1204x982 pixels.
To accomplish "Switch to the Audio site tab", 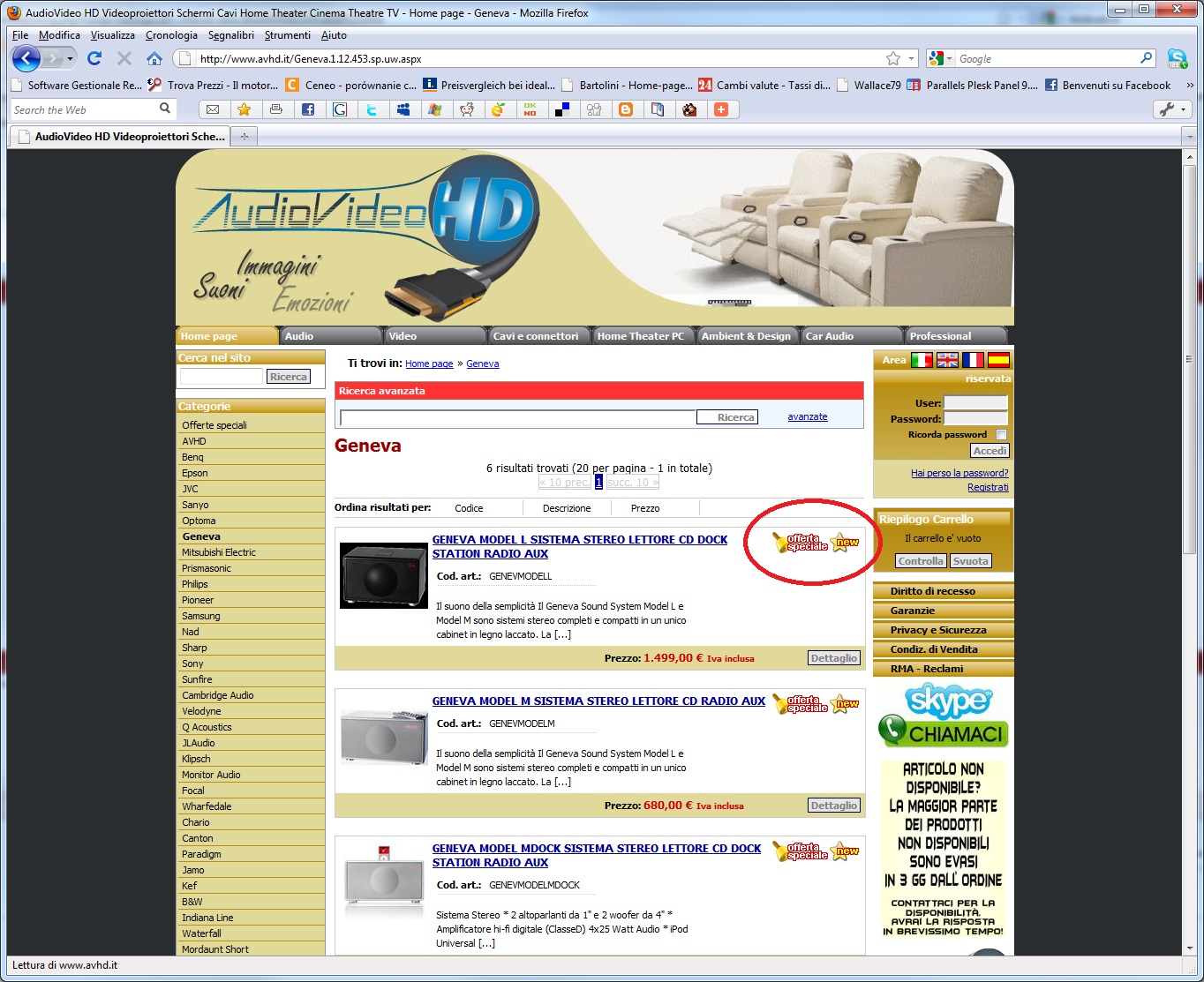I will pyautogui.click(x=330, y=336).
